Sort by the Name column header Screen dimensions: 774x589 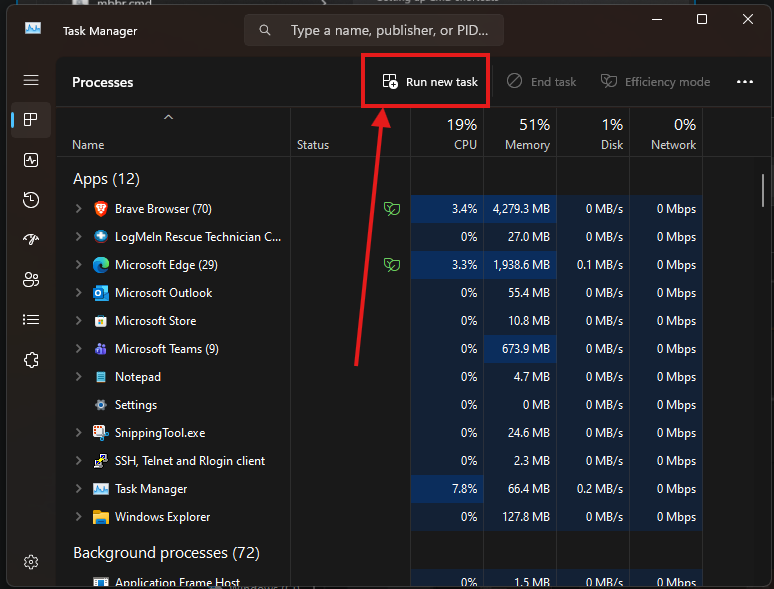pos(173,132)
